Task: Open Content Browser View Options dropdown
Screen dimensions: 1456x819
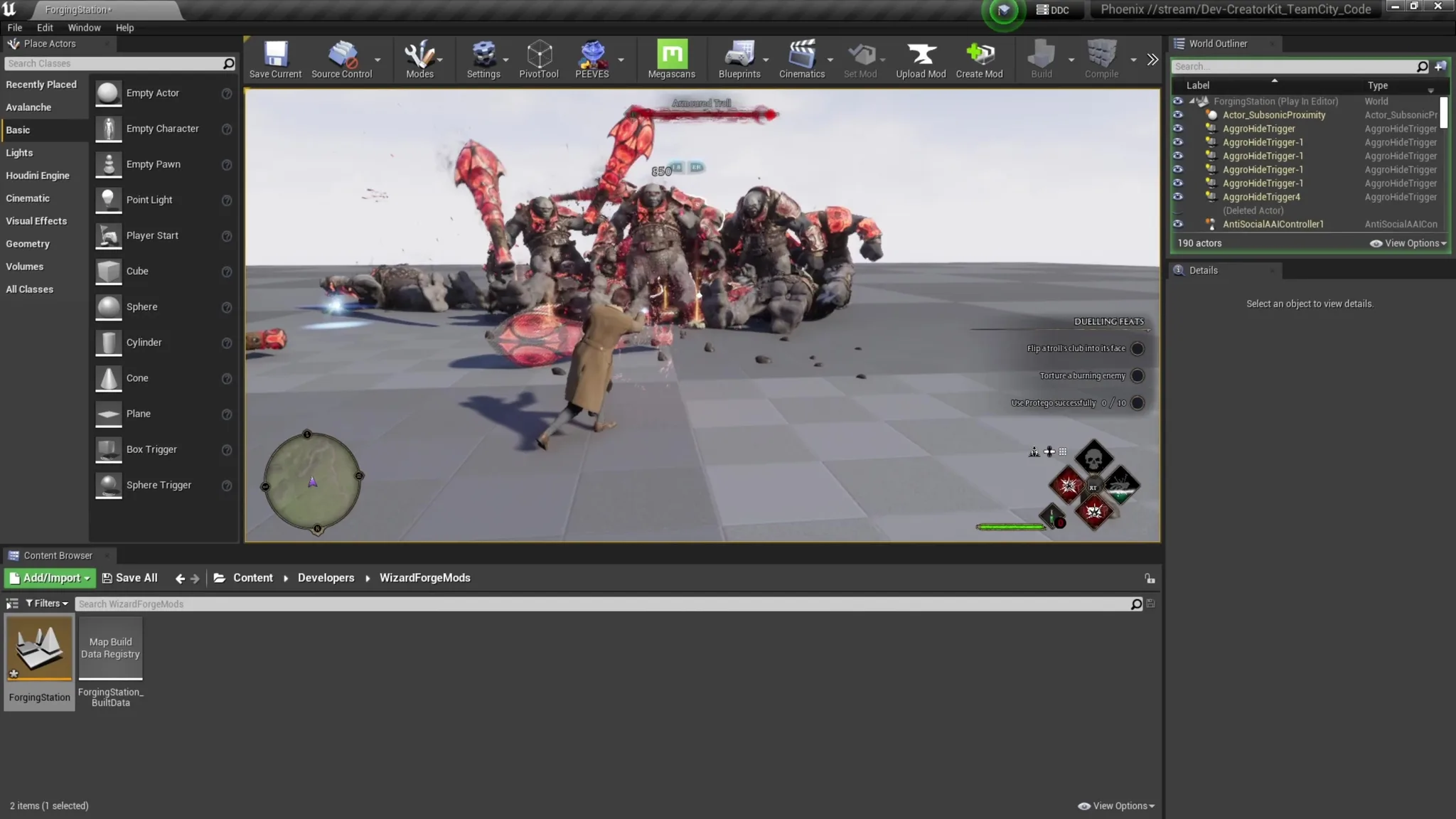Action: point(1116,805)
